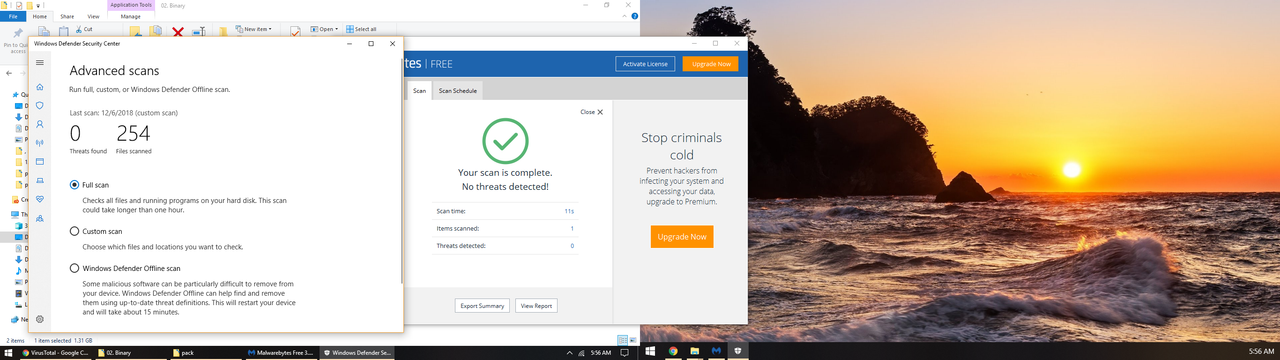Select Scan tab in Malwarebytes
Viewport: 1280px width, 360px height.
click(419, 90)
